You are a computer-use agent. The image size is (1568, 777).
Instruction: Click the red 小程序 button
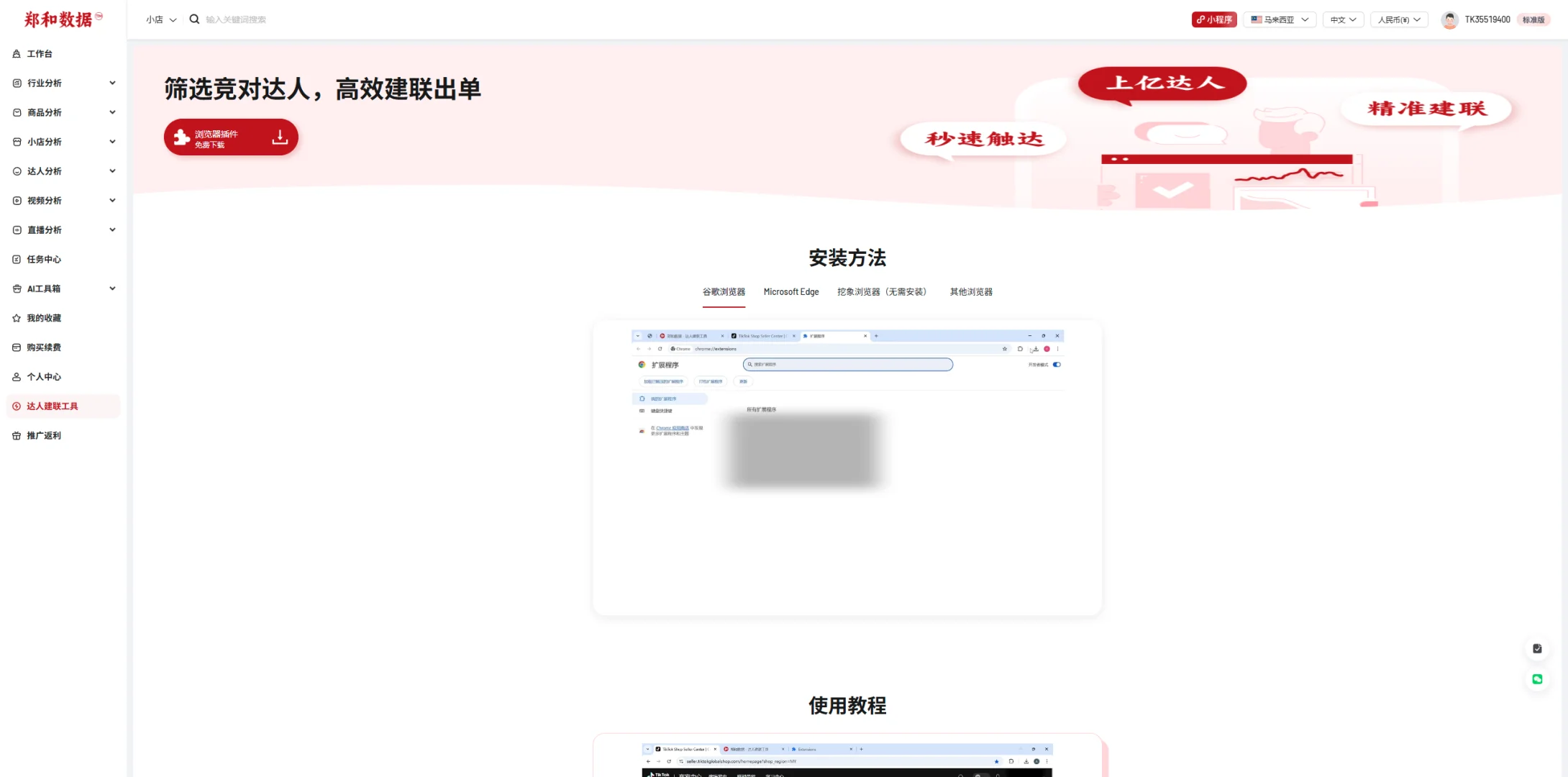point(1214,19)
